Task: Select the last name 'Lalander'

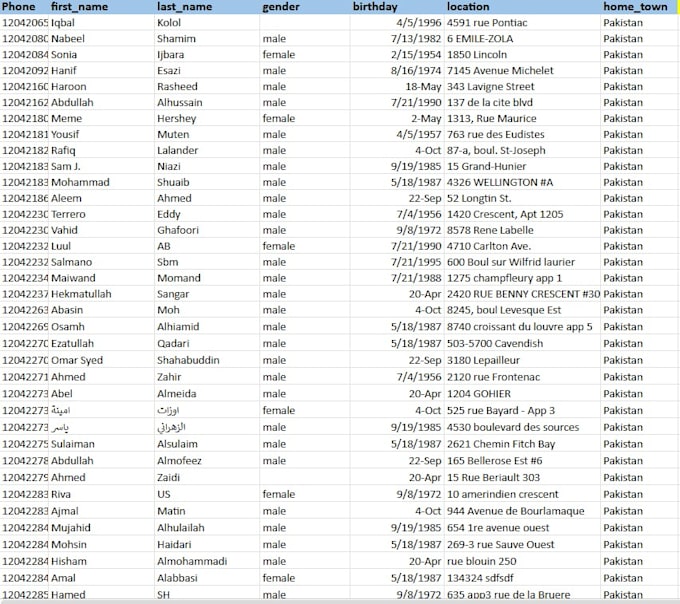Action: pyautogui.click(x=177, y=150)
